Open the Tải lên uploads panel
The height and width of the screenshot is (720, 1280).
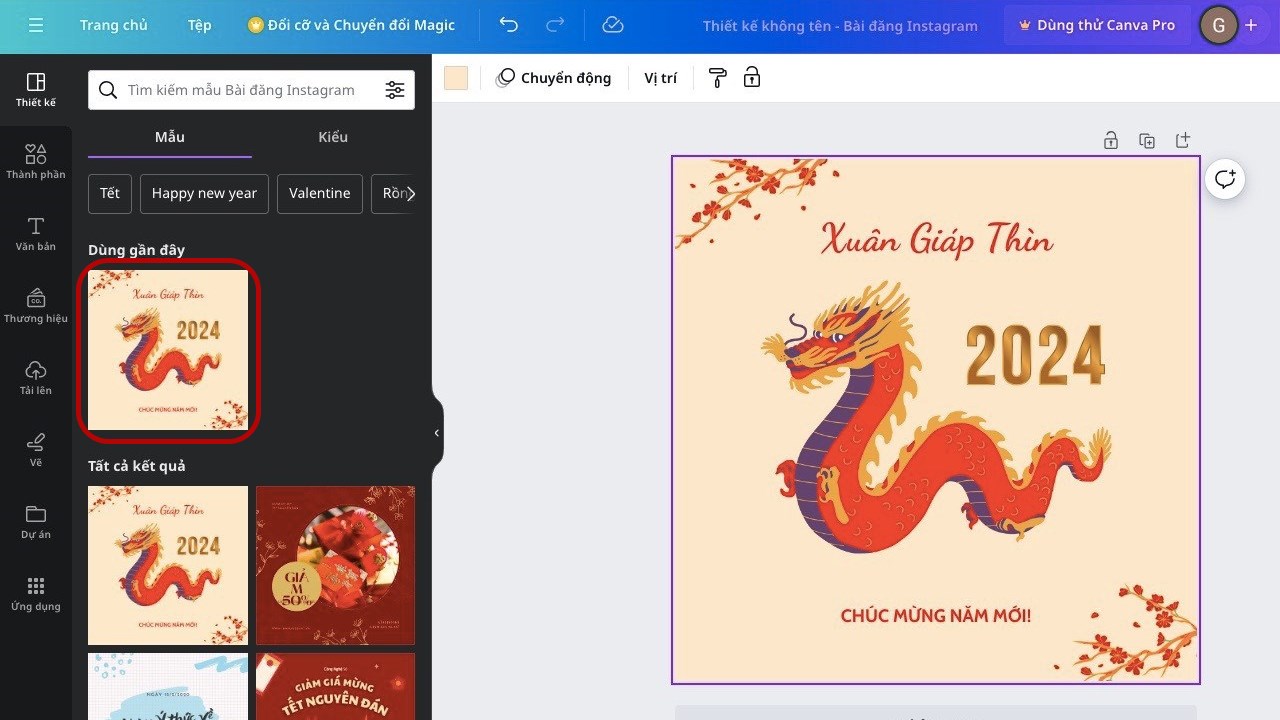[x=36, y=378]
